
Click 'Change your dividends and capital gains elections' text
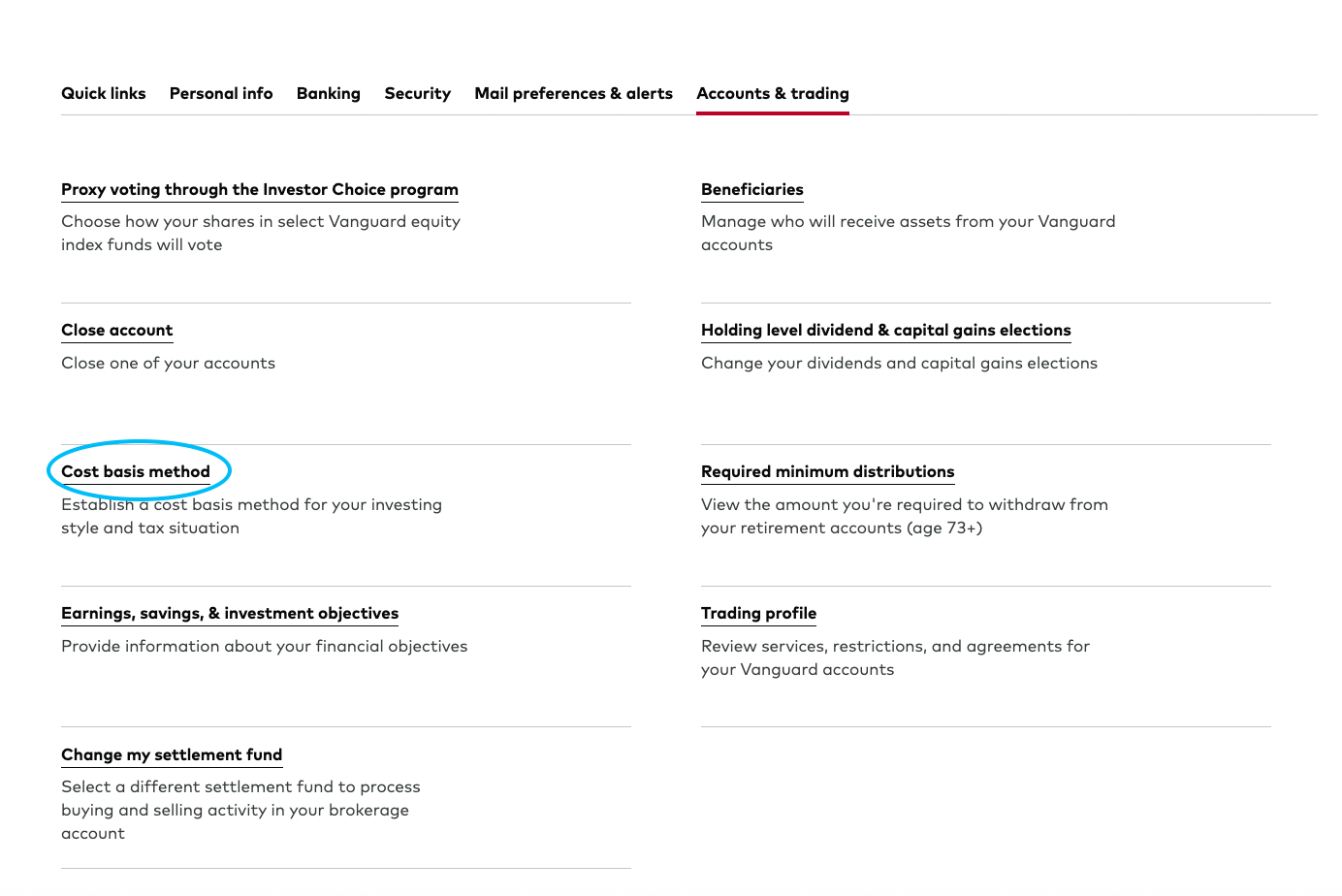click(x=899, y=363)
